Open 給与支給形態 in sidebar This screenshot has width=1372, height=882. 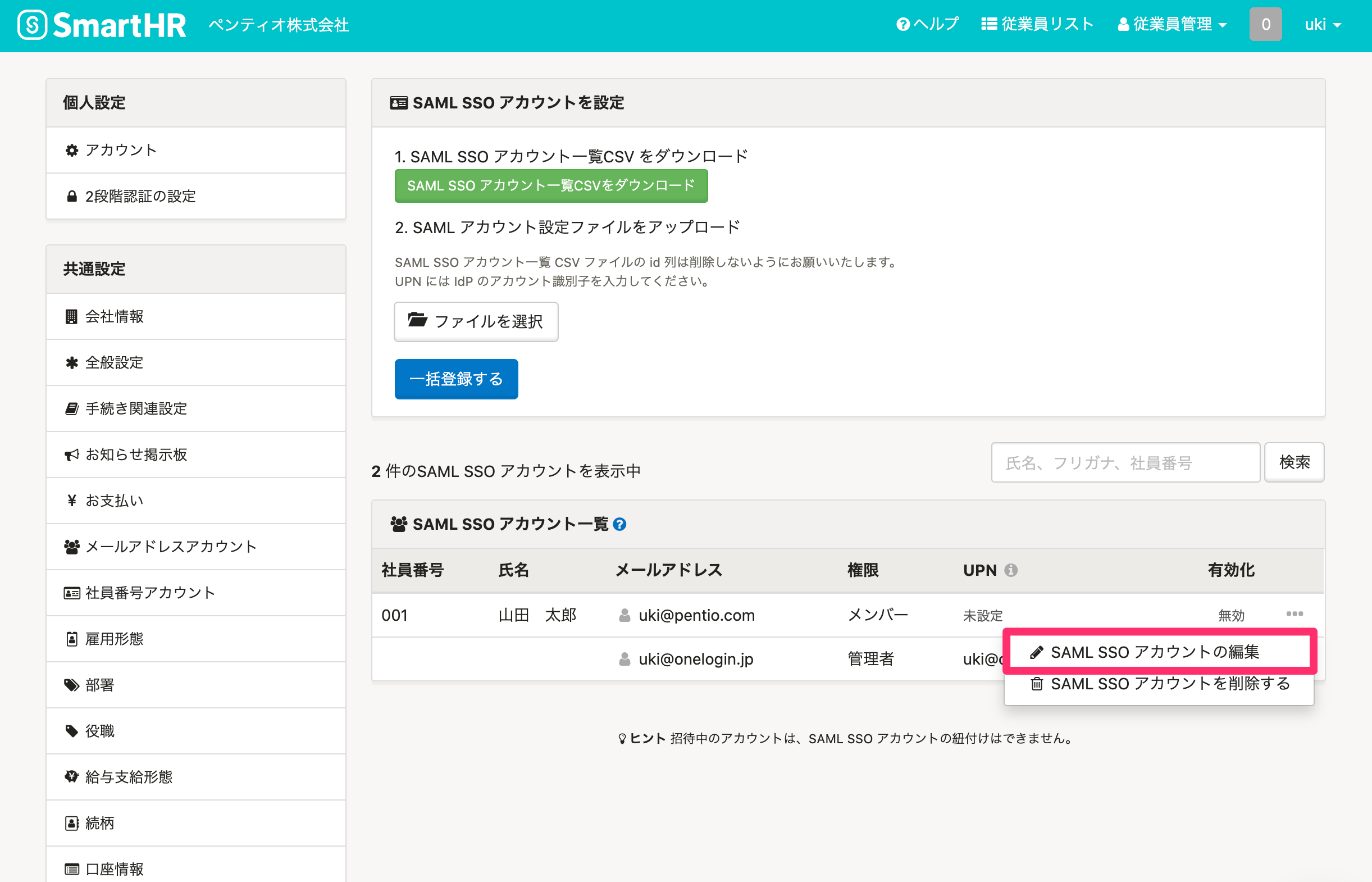coord(196,777)
